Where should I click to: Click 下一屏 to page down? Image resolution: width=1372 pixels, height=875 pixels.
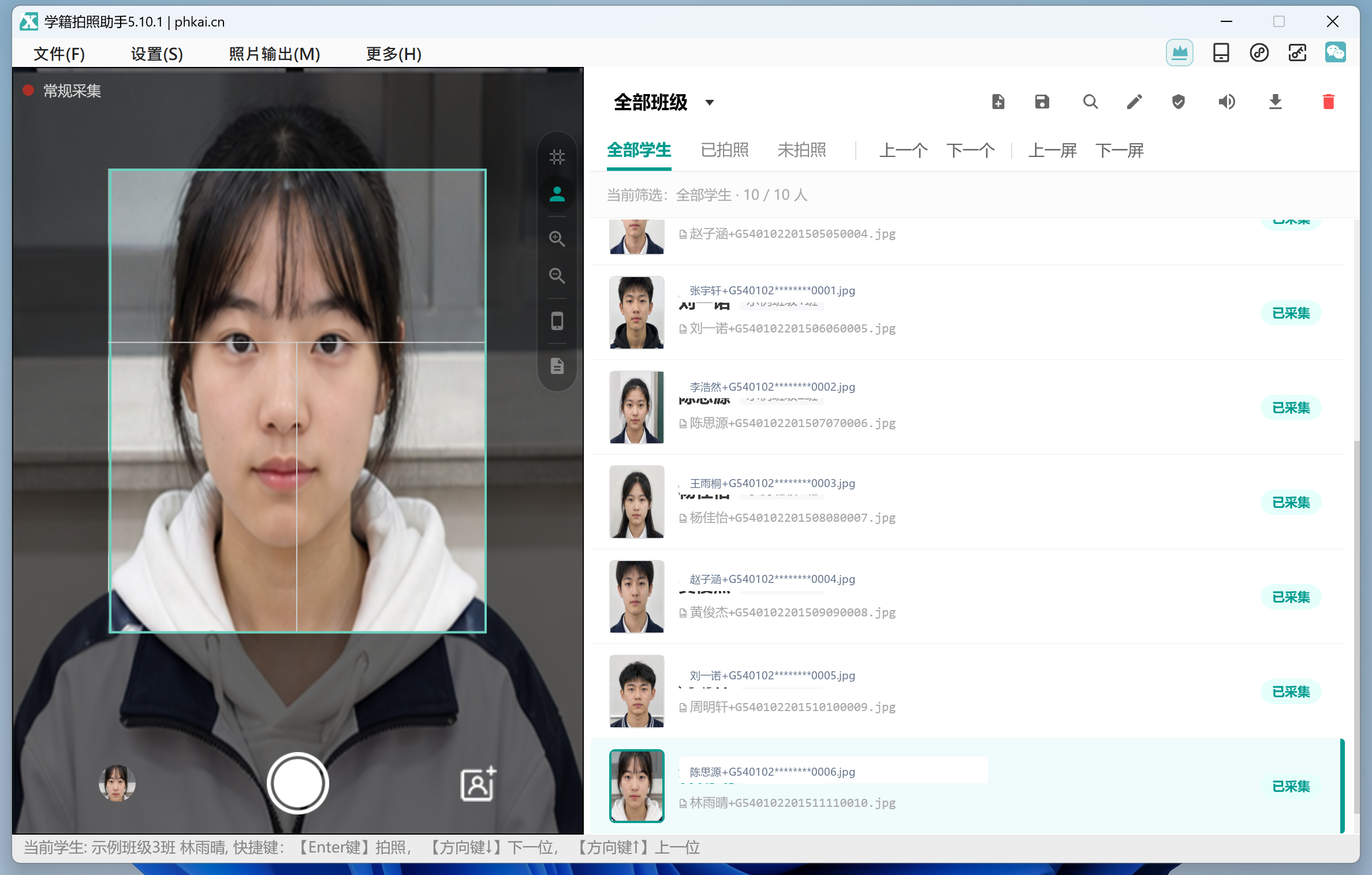1120,151
